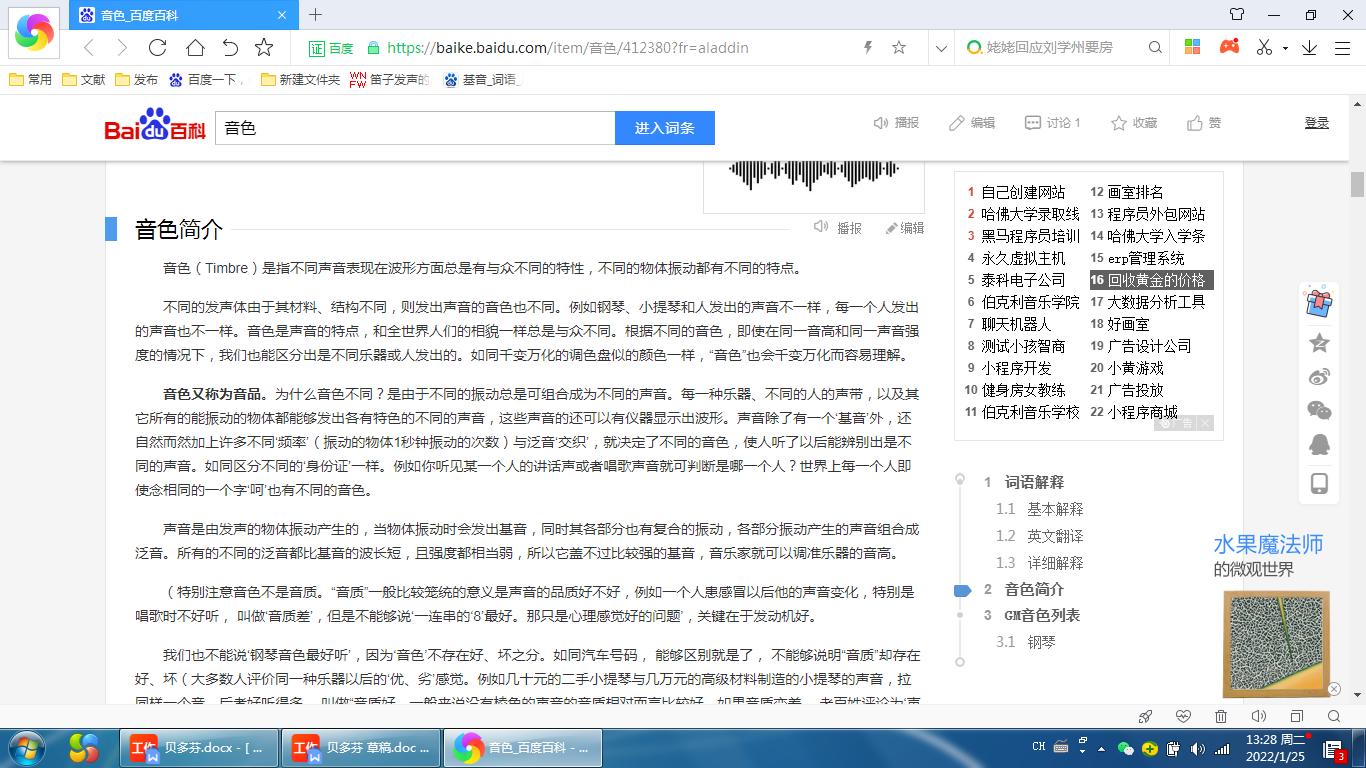Expand the address bar dropdown arrow
The width and height of the screenshot is (1366, 768).
click(941, 47)
